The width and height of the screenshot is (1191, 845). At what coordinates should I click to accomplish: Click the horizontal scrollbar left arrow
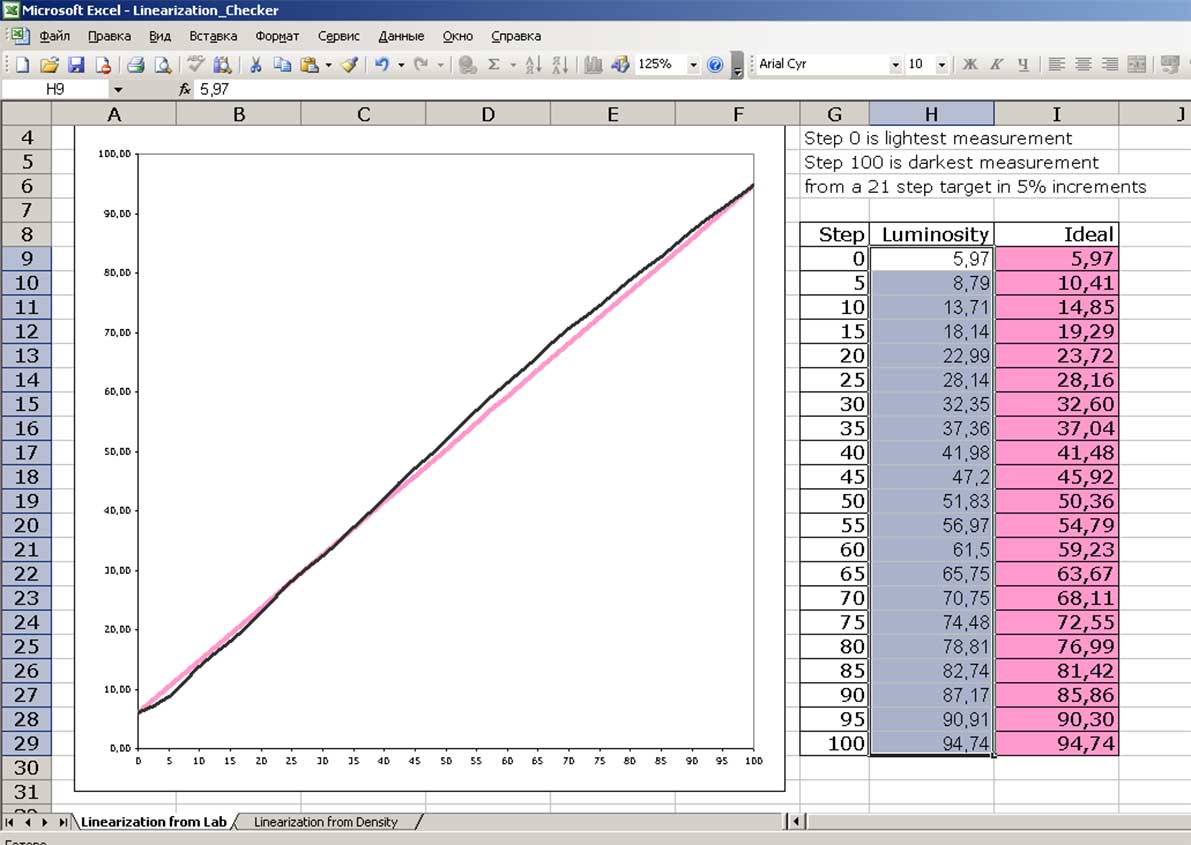point(796,821)
